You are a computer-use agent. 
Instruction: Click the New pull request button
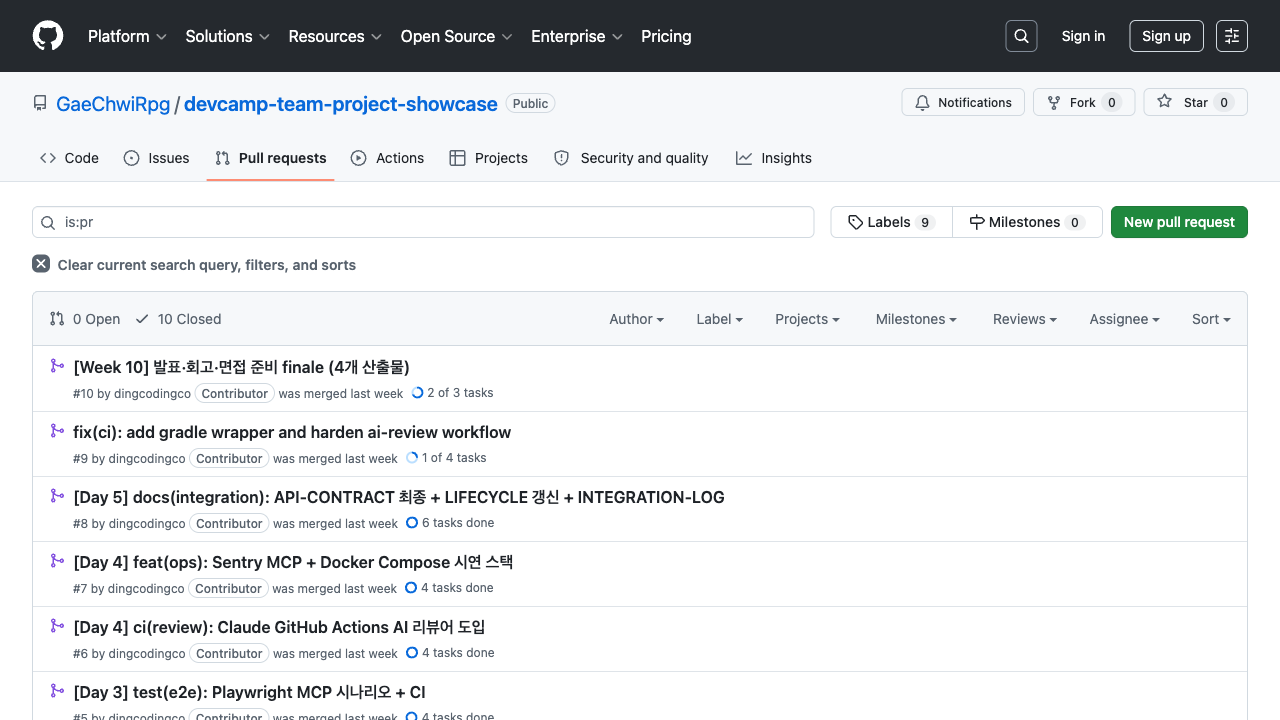(x=1179, y=222)
